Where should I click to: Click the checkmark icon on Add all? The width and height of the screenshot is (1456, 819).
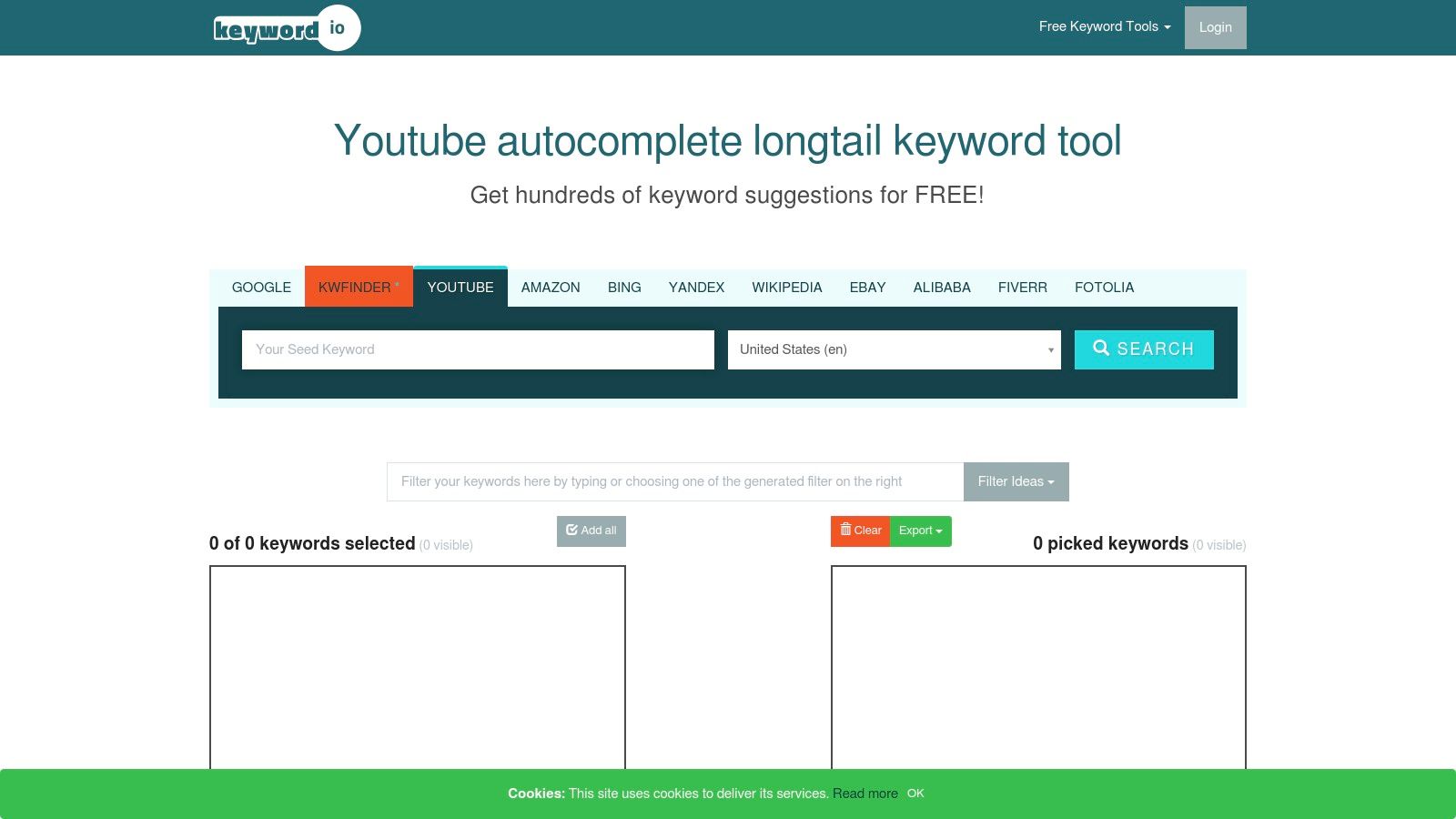(x=571, y=530)
